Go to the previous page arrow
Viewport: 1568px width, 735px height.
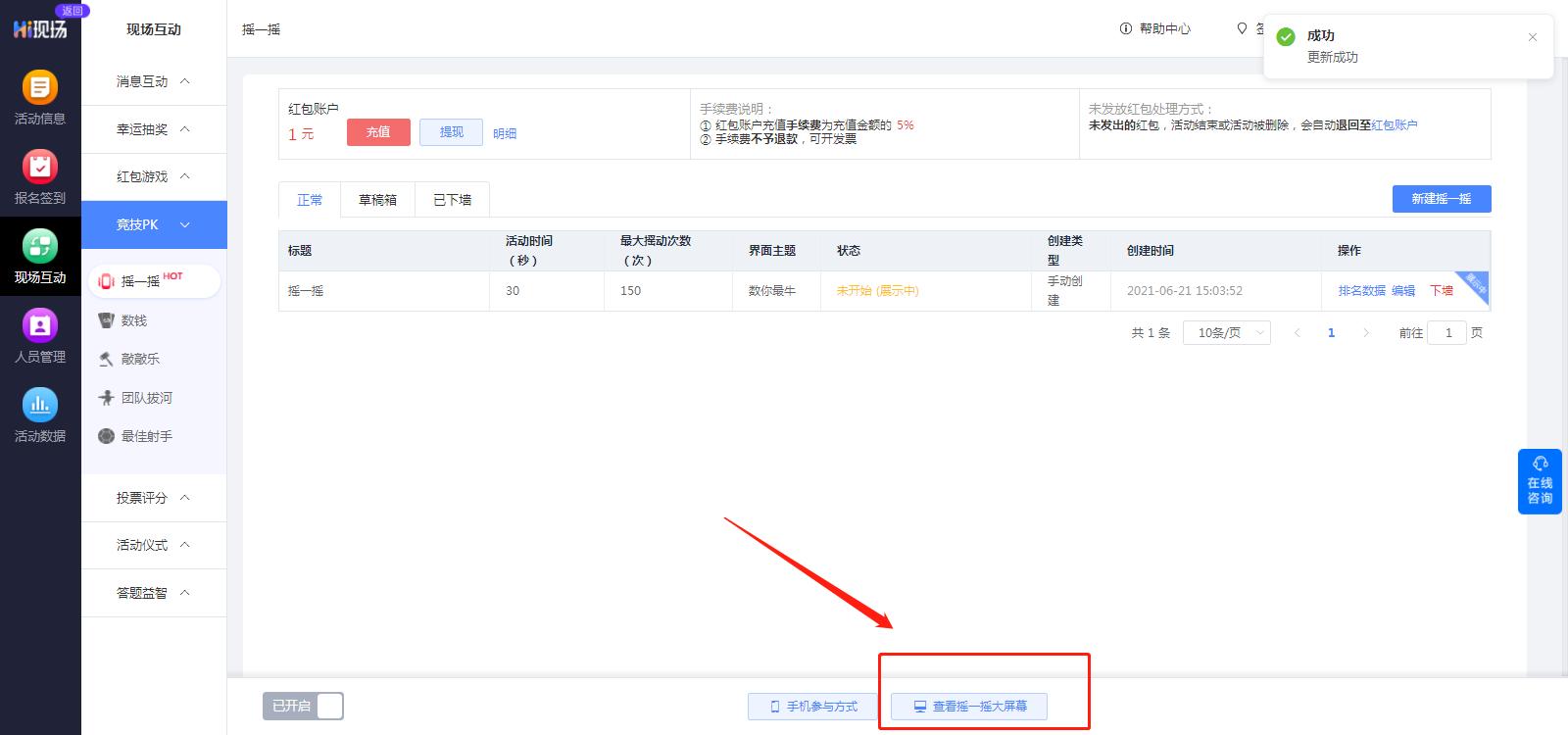click(x=1298, y=333)
